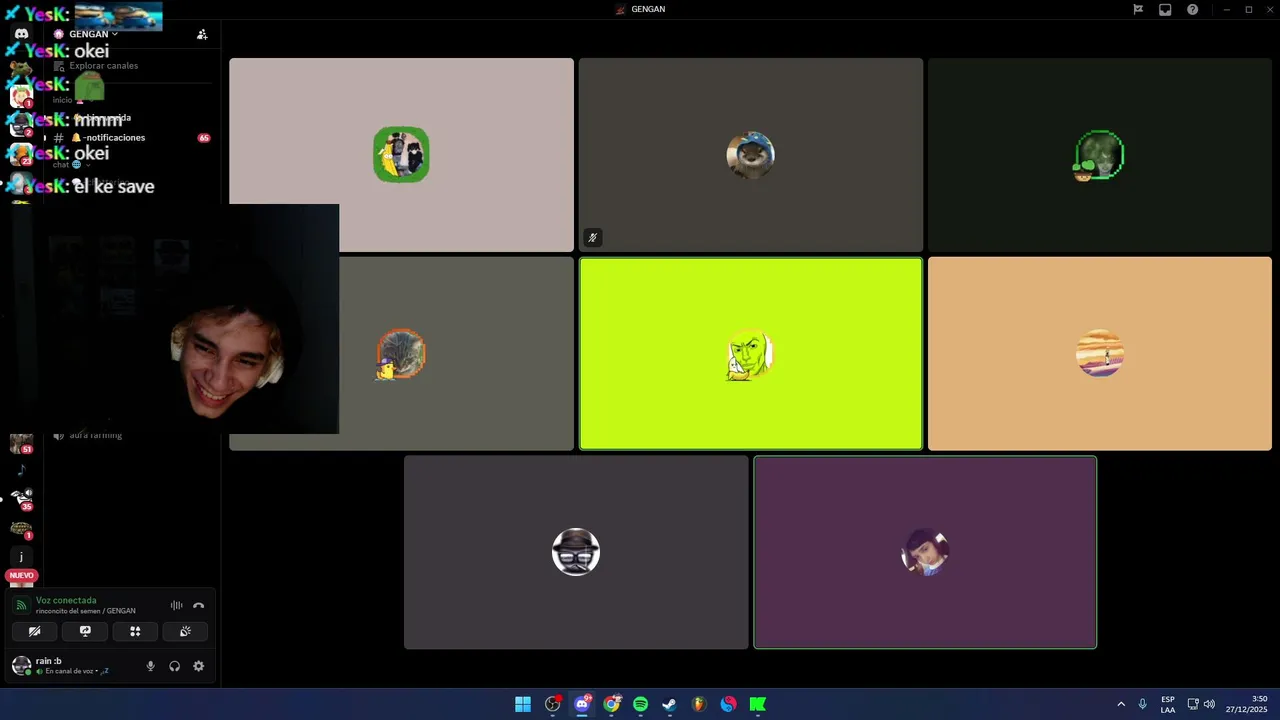The image size is (1280, 720).
Task: Click the tray microphone icon
Action: tap(1143, 704)
